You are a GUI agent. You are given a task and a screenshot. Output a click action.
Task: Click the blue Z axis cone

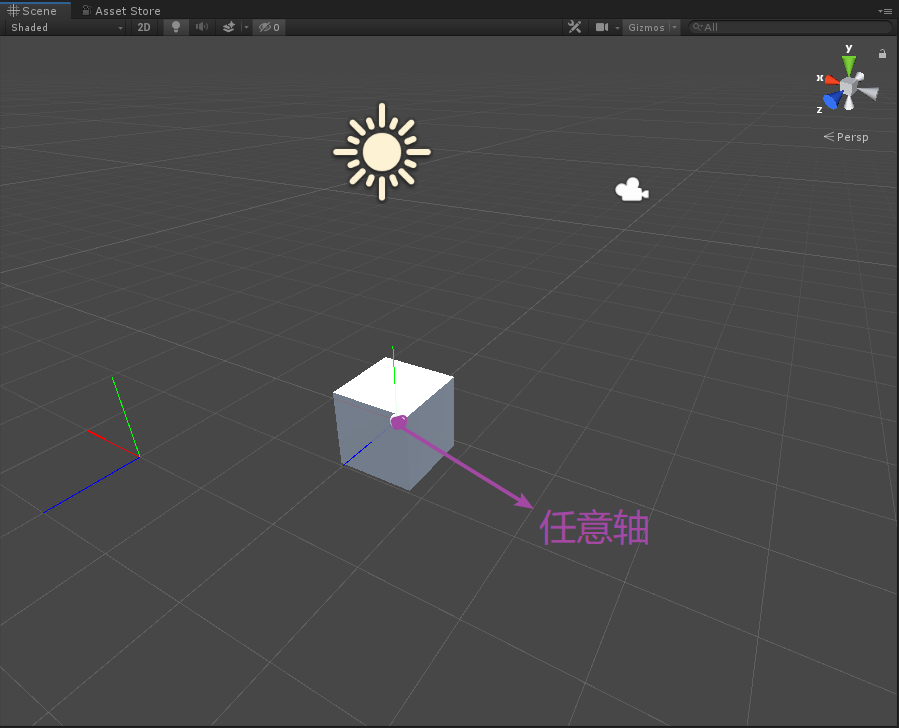click(833, 100)
